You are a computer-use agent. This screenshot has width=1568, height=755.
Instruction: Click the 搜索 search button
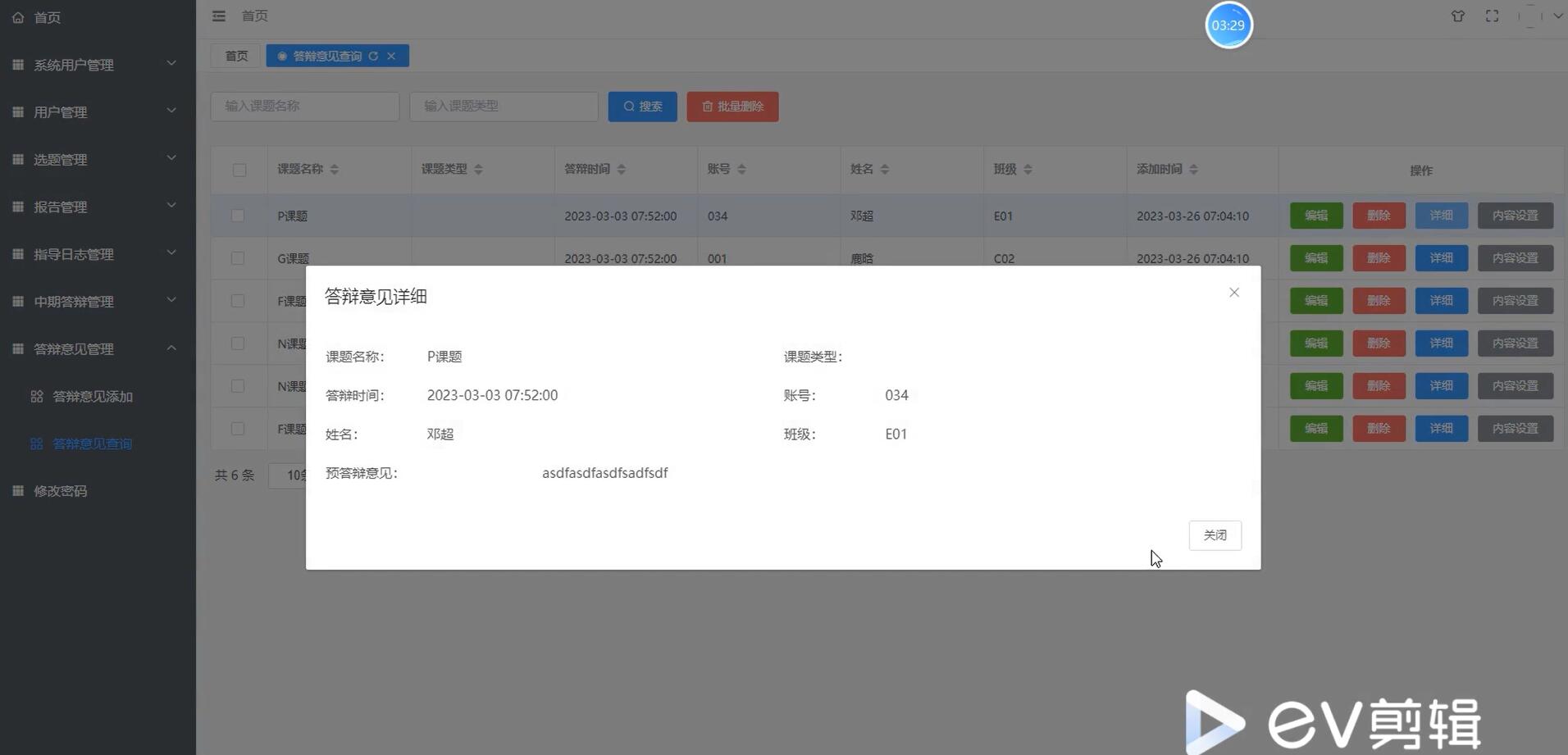pyautogui.click(x=642, y=106)
